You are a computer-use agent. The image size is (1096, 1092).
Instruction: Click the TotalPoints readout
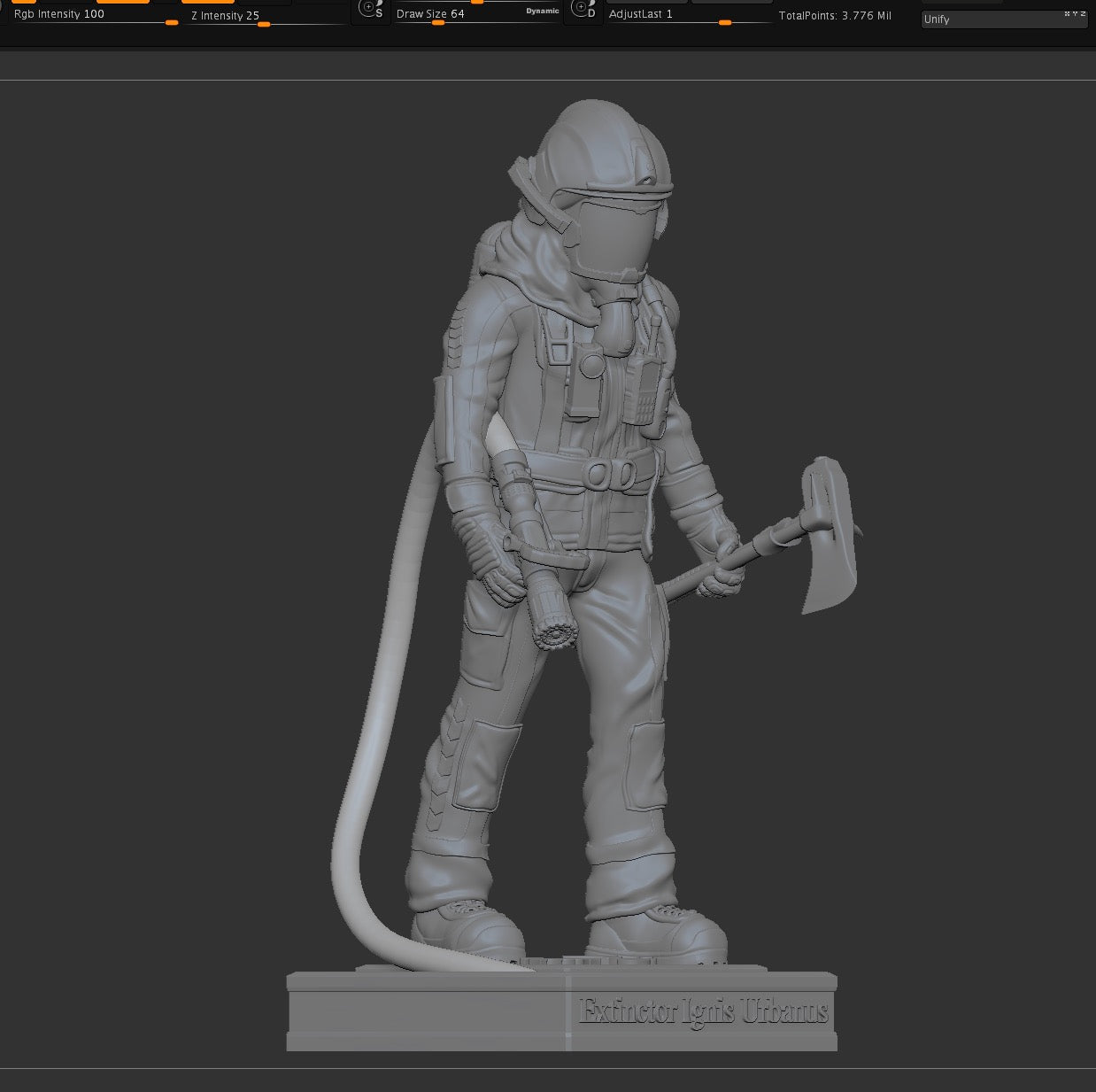[x=836, y=15]
